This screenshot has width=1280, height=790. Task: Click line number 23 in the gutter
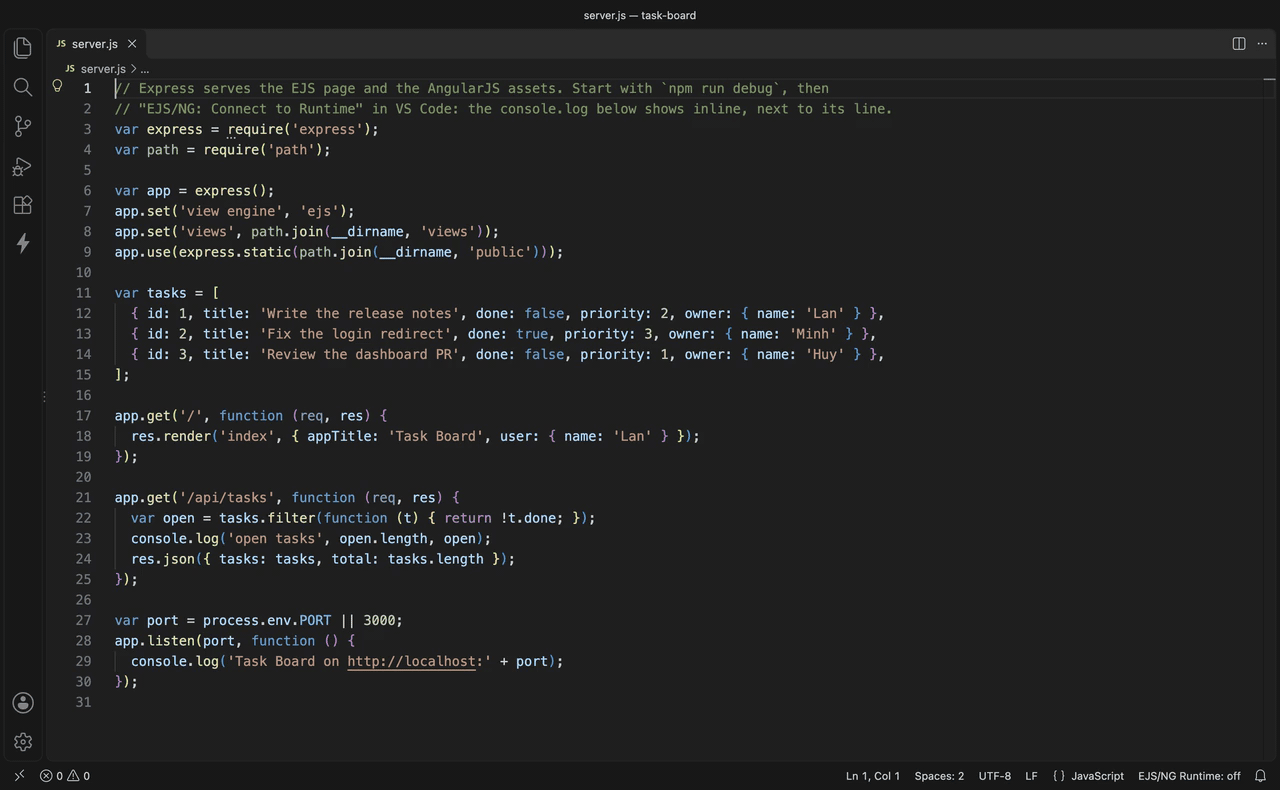coord(83,538)
